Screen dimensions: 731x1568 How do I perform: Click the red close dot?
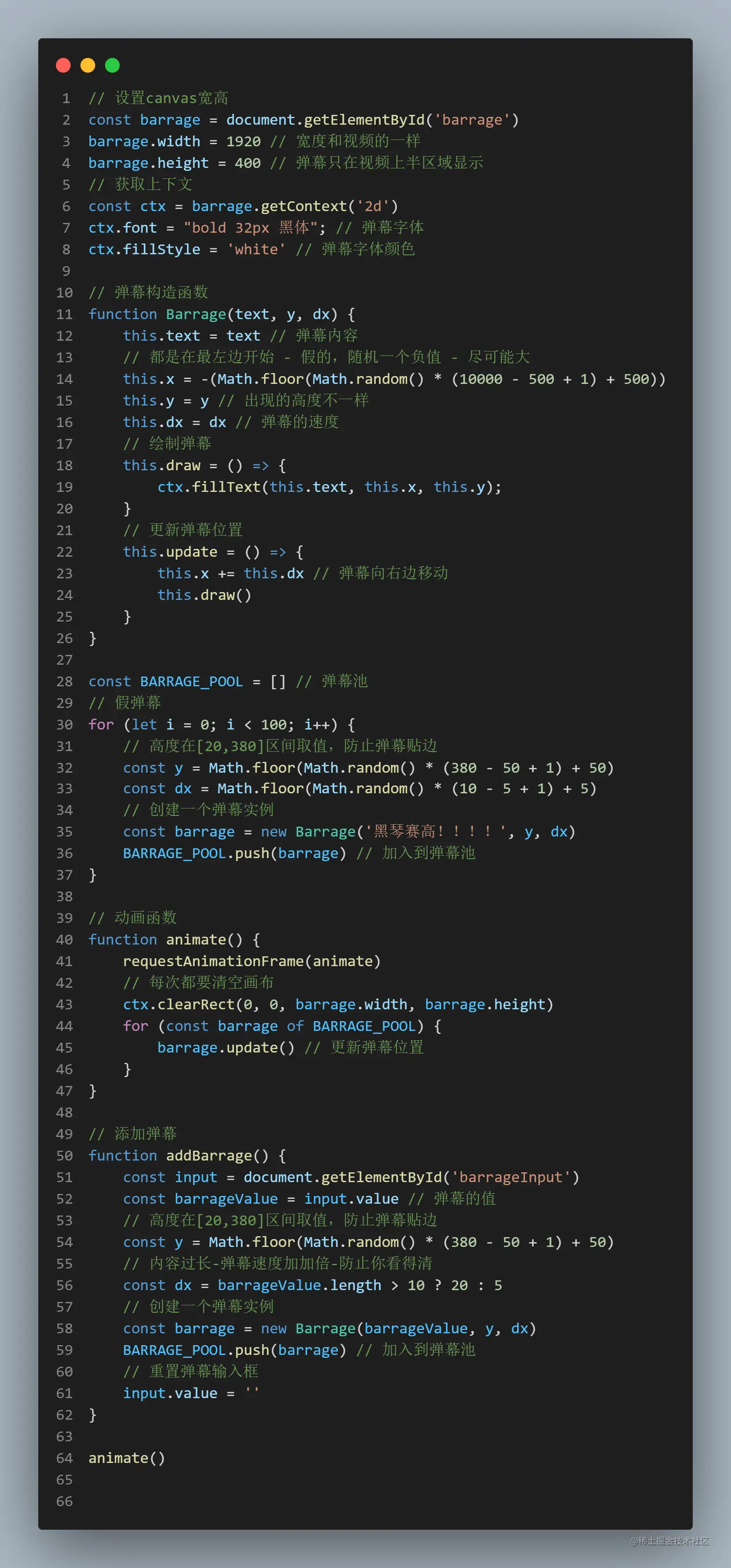point(63,65)
